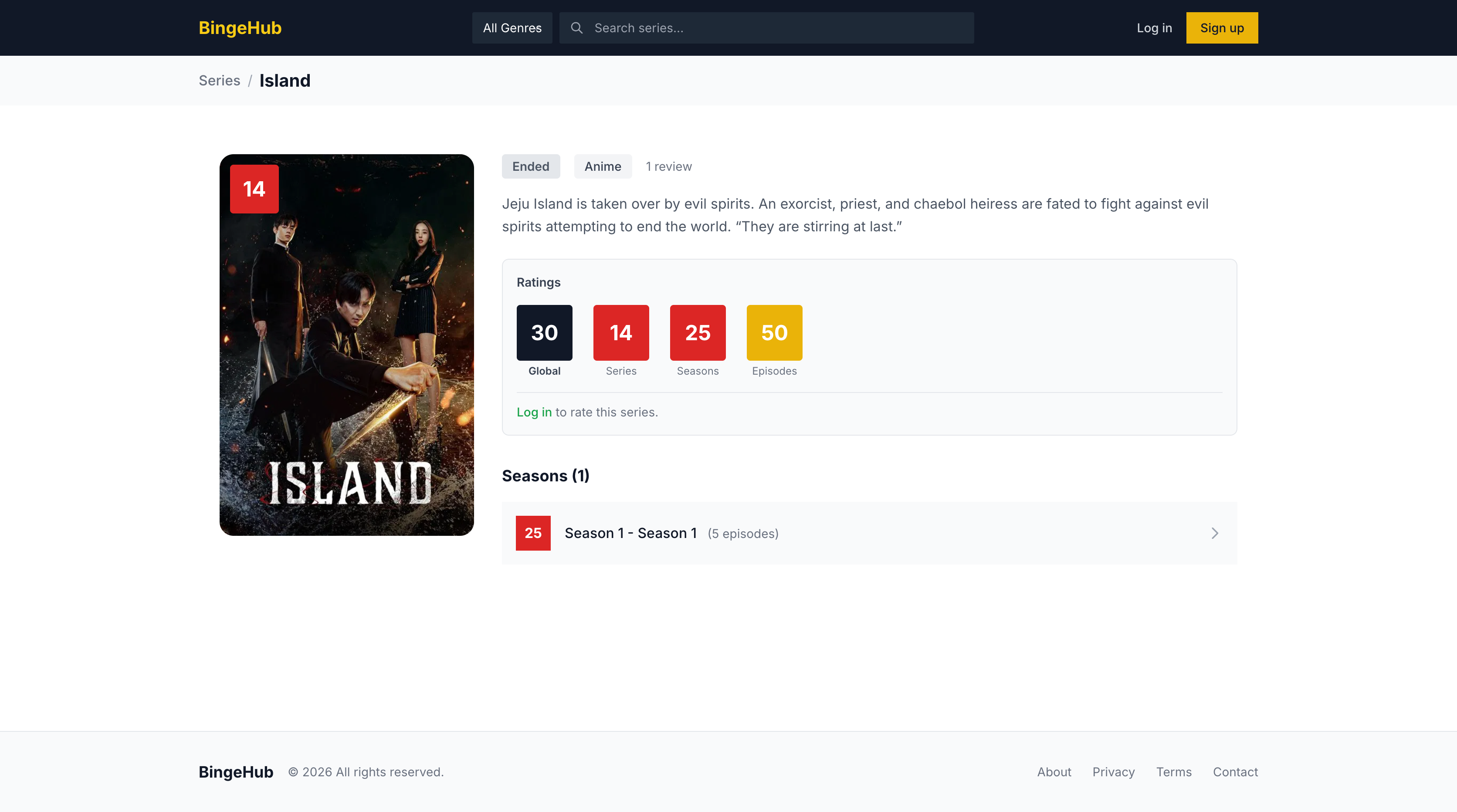Select the red 14 Series rating badge

tap(620, 332)
